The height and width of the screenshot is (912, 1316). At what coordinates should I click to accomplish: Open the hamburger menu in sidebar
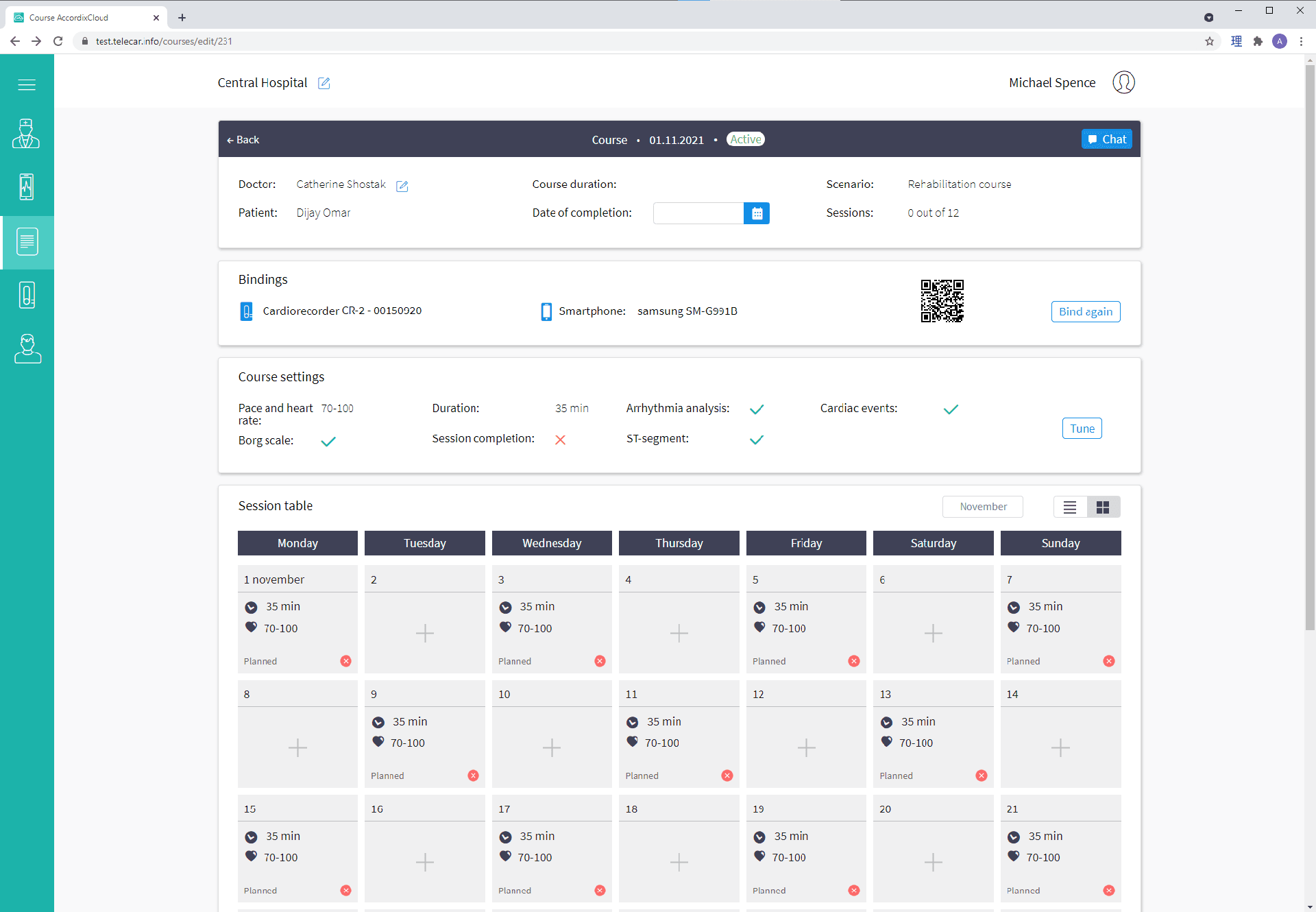click(27, 85)
